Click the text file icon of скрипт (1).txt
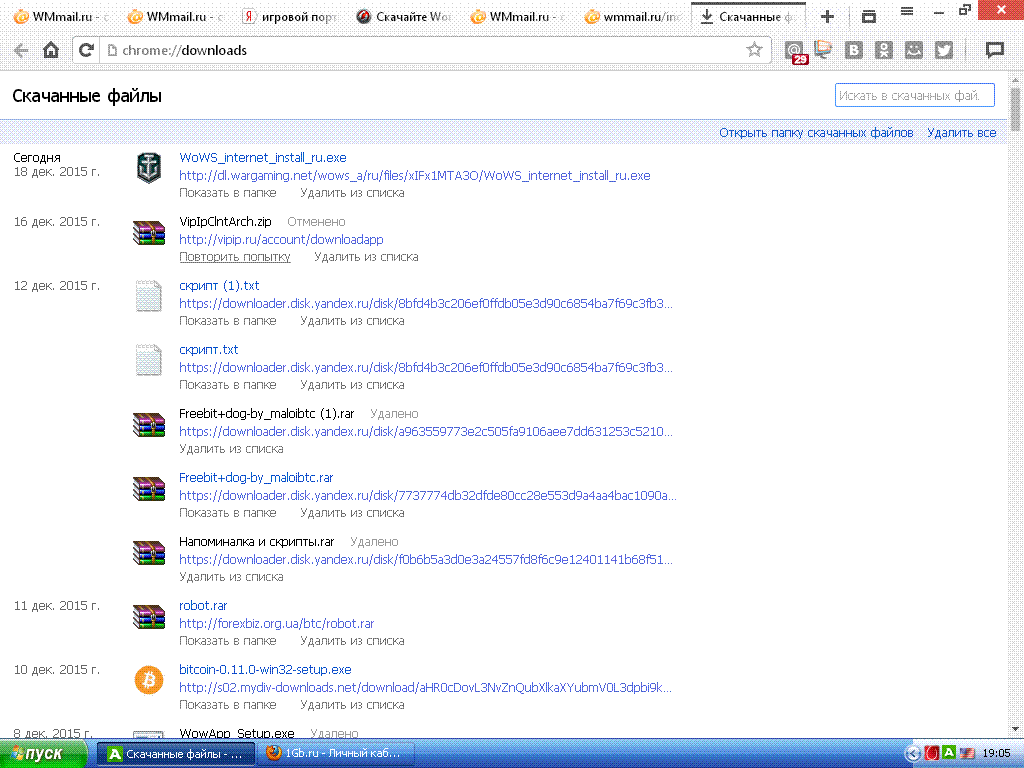 pyautogui.click(x=149, y=296)
